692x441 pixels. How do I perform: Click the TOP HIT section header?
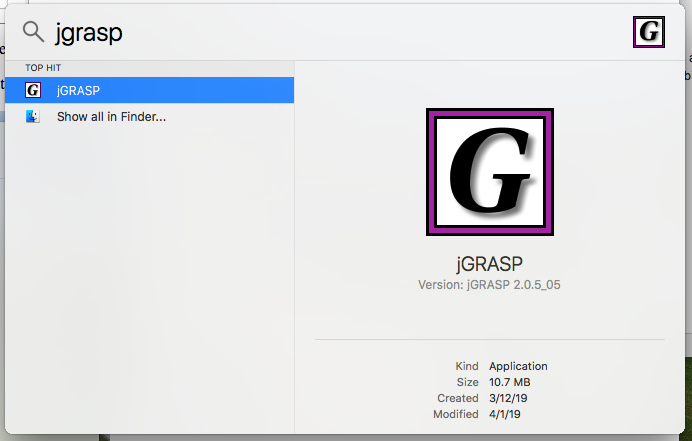[43, 68]
